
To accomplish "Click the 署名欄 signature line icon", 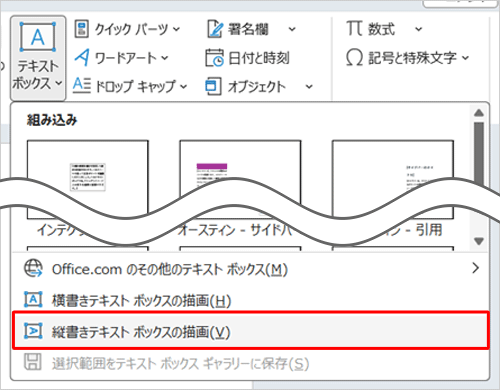I will click(215, 29).
